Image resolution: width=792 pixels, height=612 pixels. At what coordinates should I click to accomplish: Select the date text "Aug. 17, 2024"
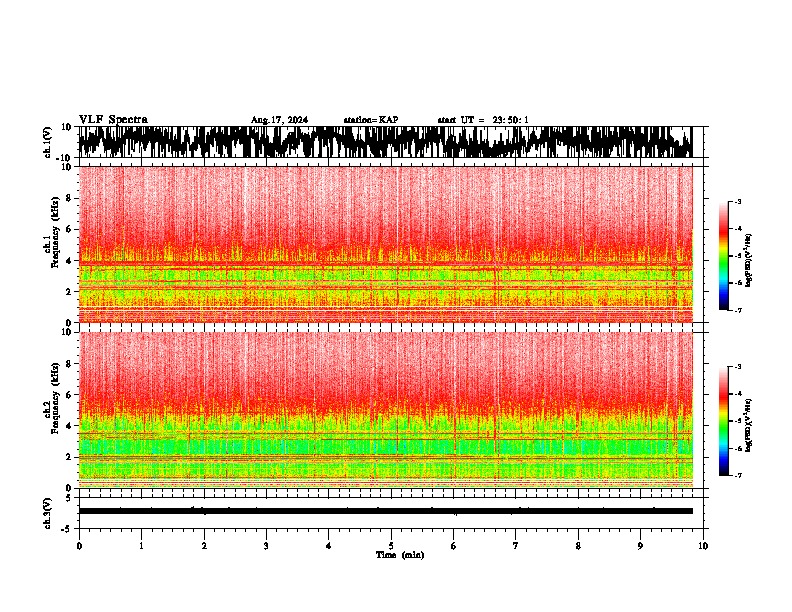[279, 120]
